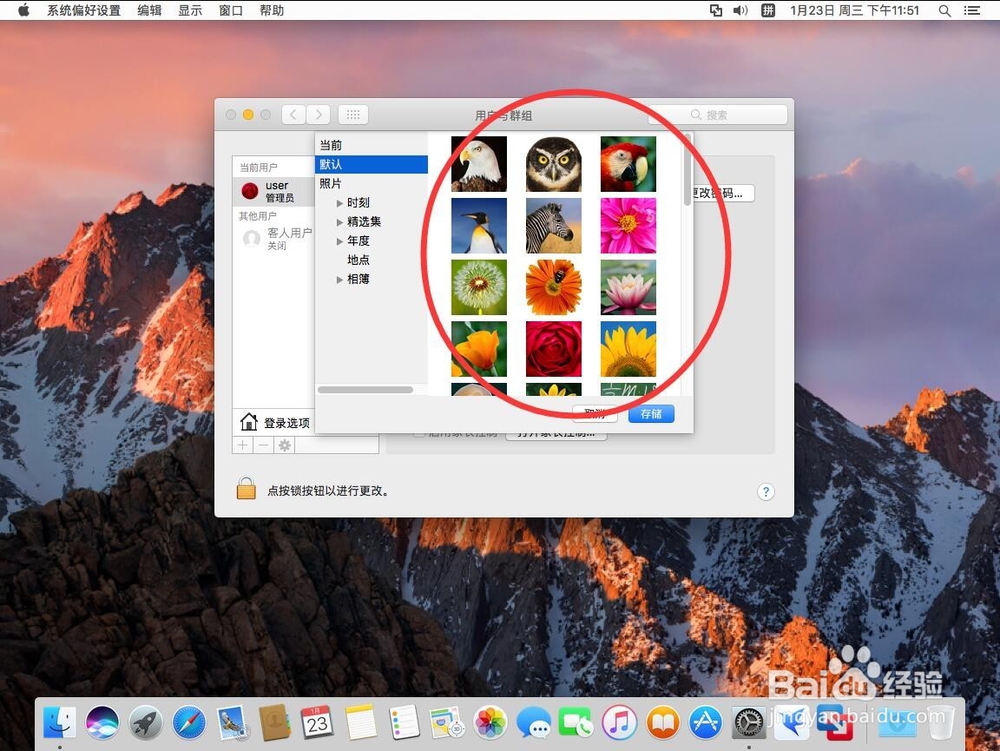Open App Store from the Dock

pos(705,722)
